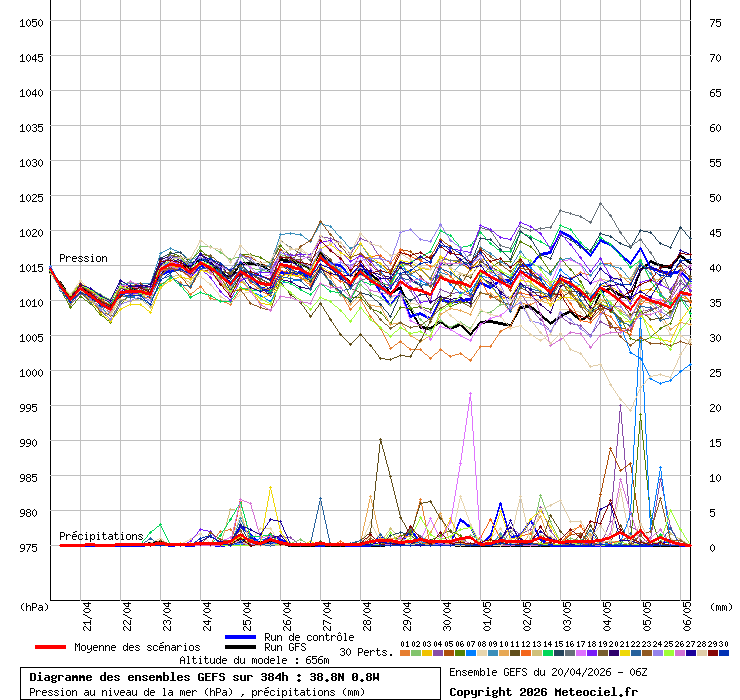Click the Pression label on the chart
This screenshot has height=700, width=740.
(83, 258)
